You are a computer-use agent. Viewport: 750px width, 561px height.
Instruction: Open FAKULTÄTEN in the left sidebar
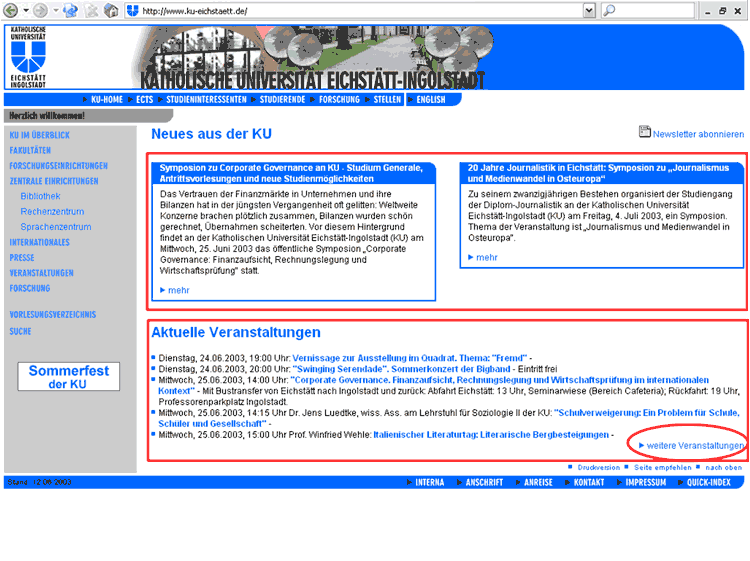coord(30,150)
